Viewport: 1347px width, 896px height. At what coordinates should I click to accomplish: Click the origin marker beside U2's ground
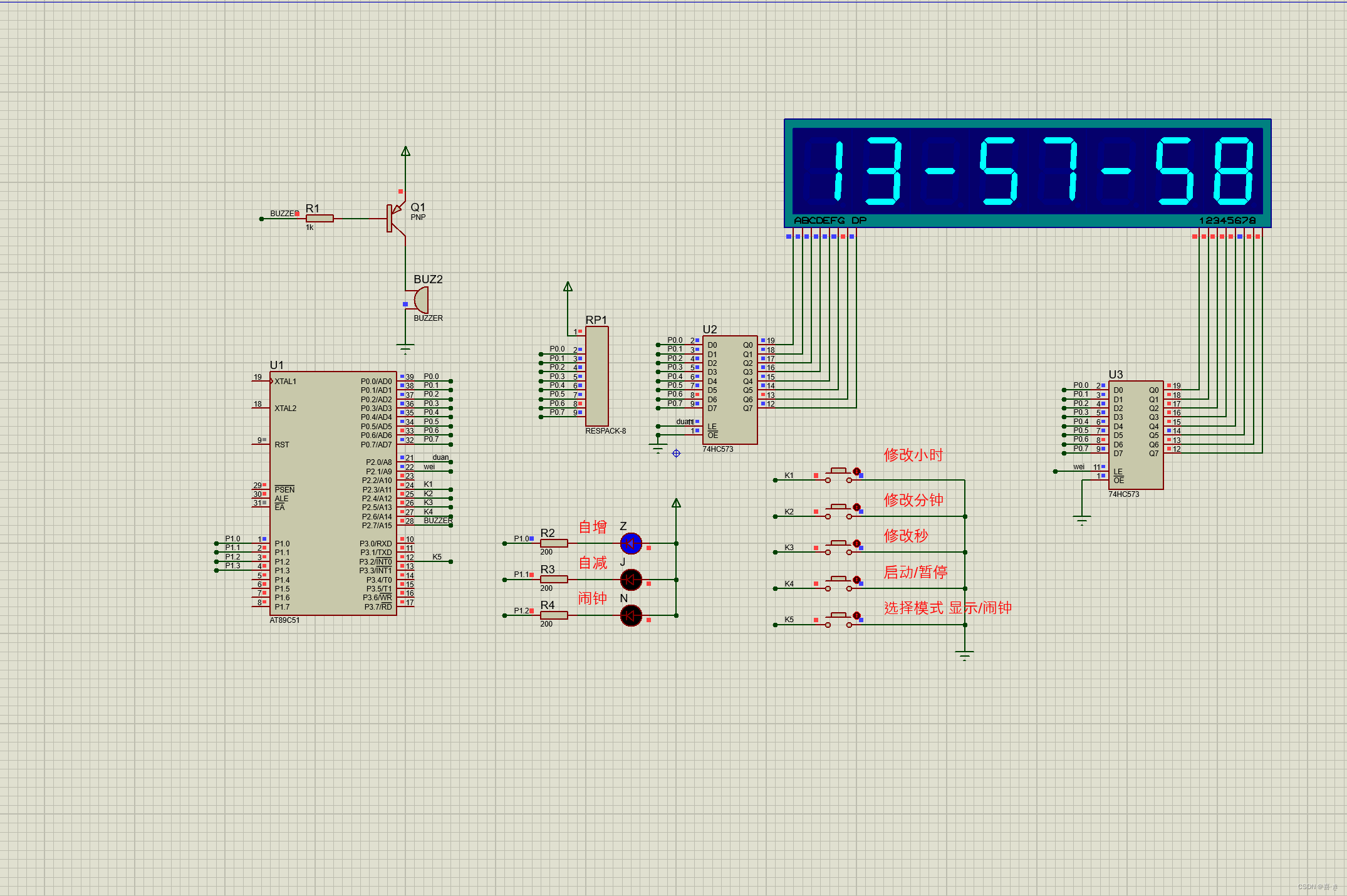coord(676,453)
